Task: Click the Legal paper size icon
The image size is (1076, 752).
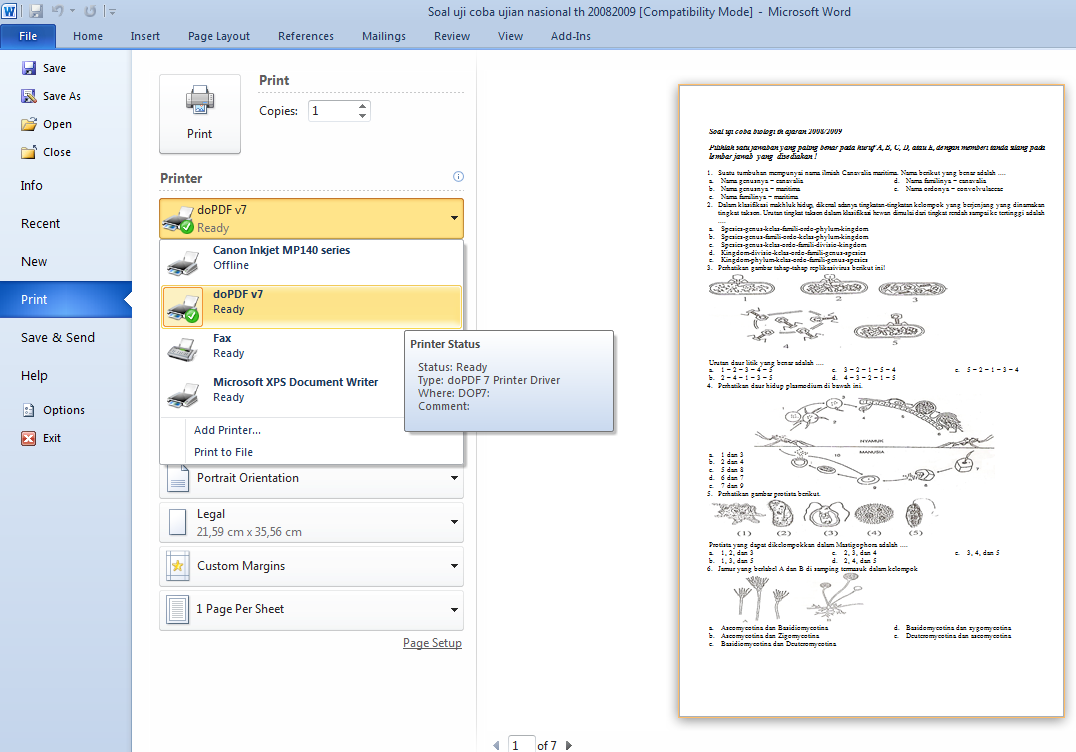Action: click(x=178, y=522)
